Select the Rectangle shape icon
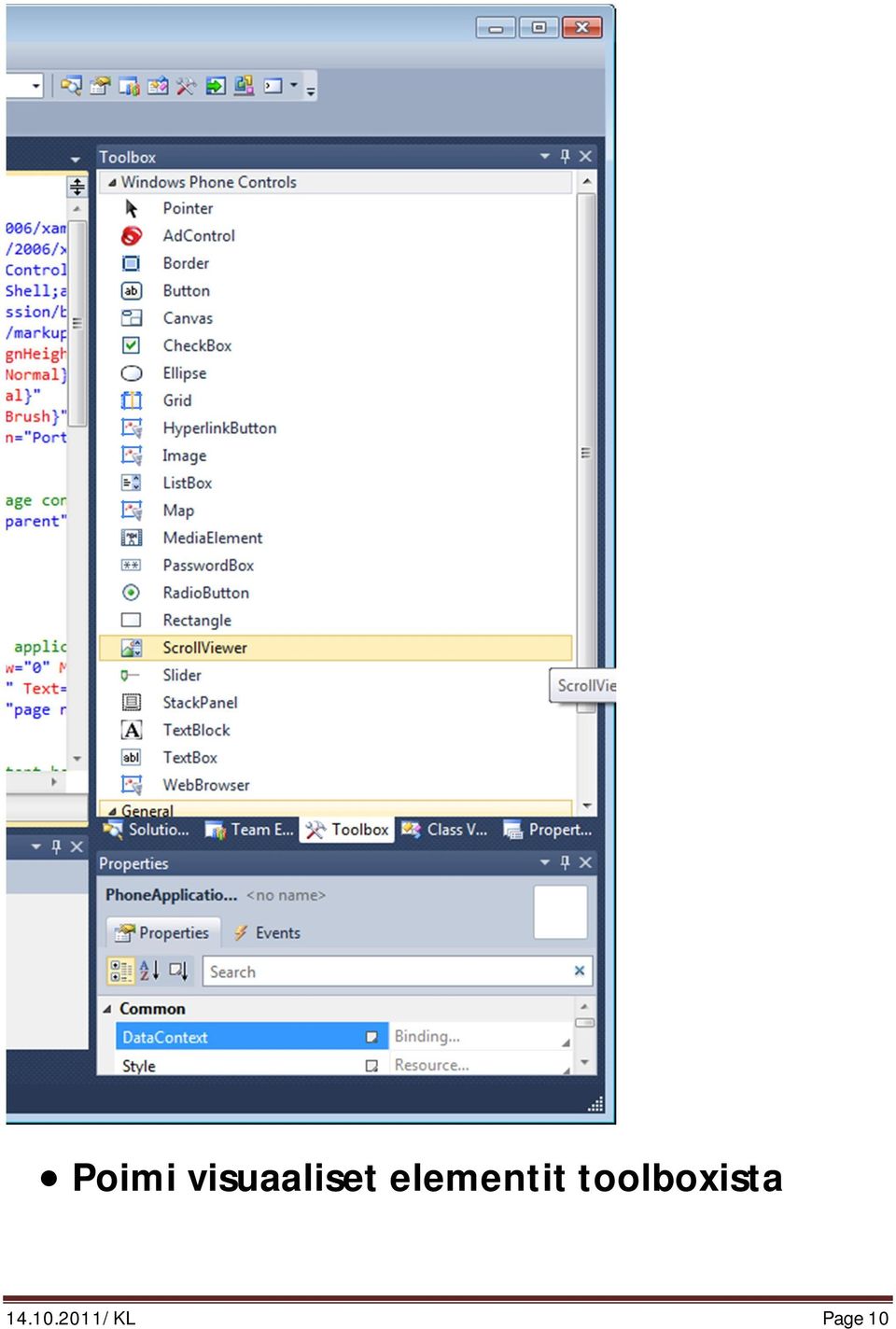The width and height of the screenshot is (896, 1329). [132, 620]
